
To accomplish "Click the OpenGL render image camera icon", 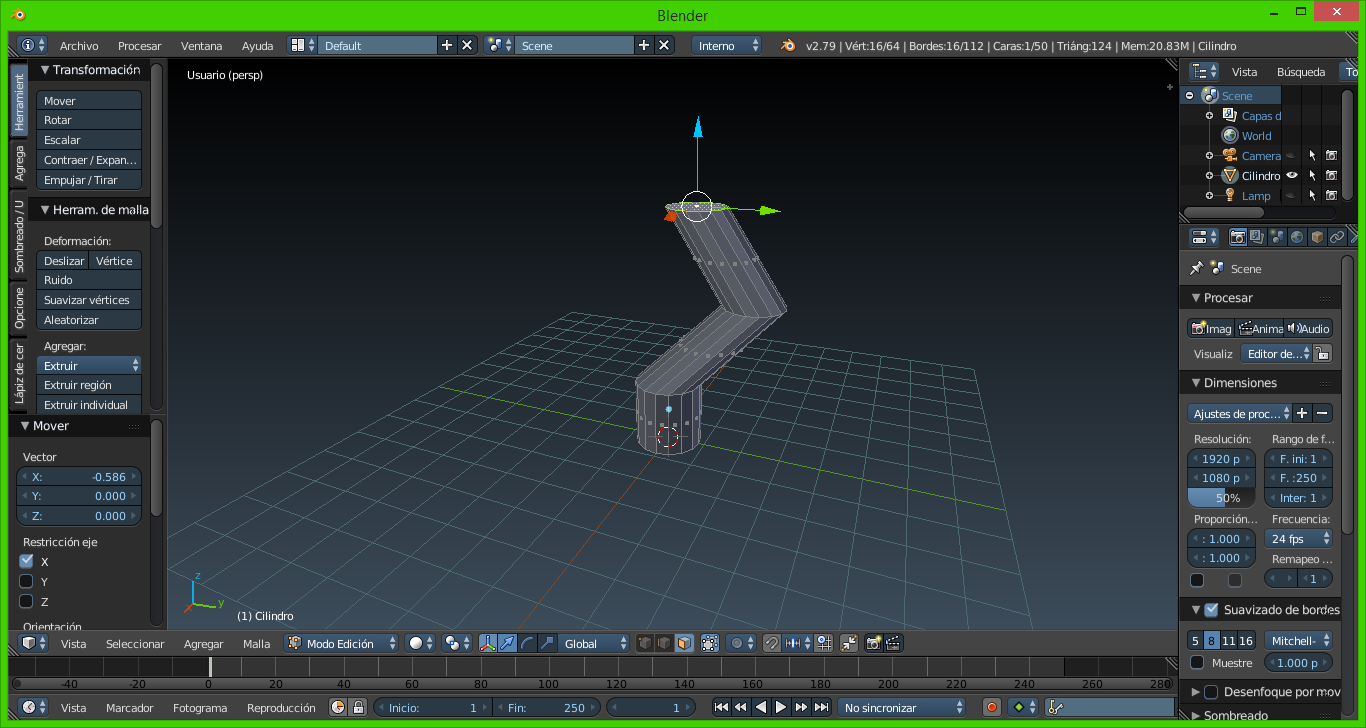I will pyautogui.click(x=873, y=644).
